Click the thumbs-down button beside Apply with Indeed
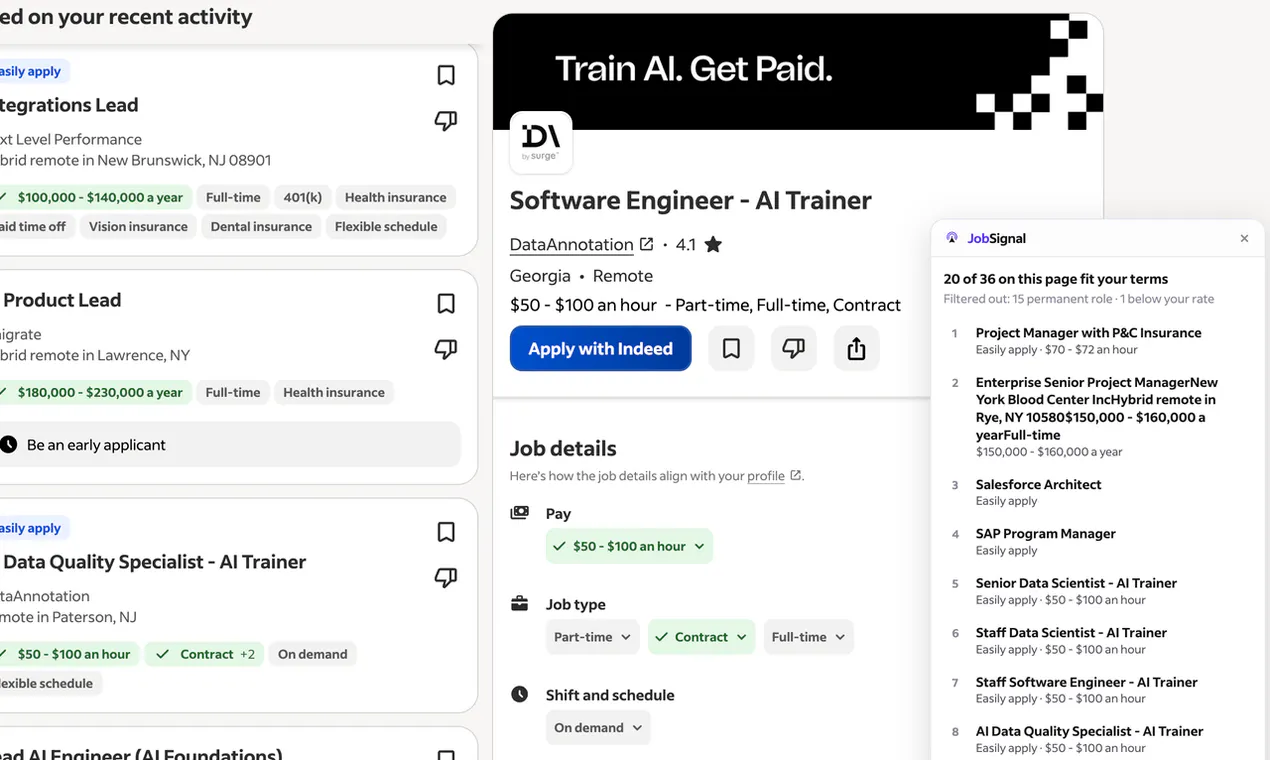Screen dimensions: 1270x760 coord(793,348)
